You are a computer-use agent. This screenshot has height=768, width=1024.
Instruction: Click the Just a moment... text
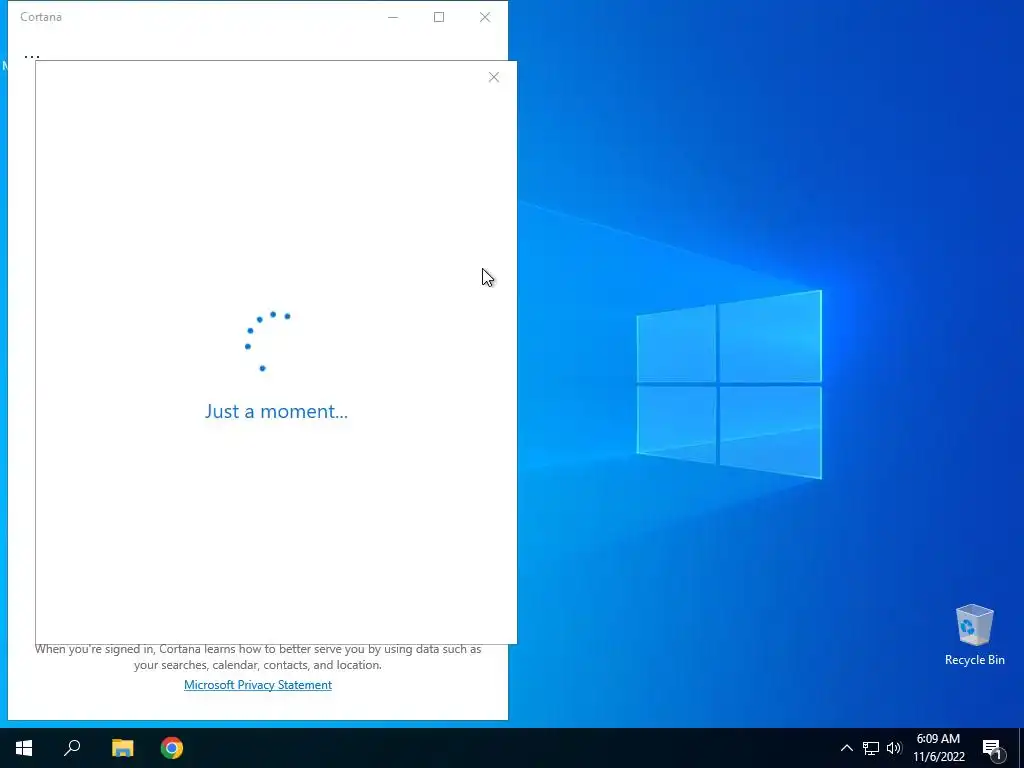(x=276, y=411)
